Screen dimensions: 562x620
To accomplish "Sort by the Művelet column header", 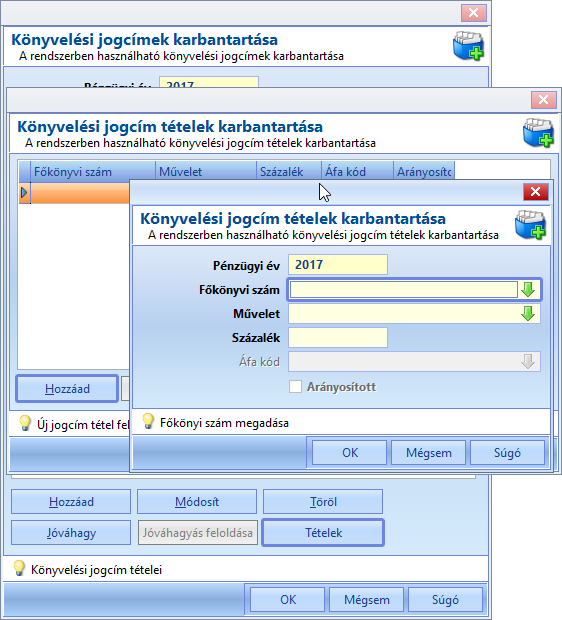I will pos(206,172).
